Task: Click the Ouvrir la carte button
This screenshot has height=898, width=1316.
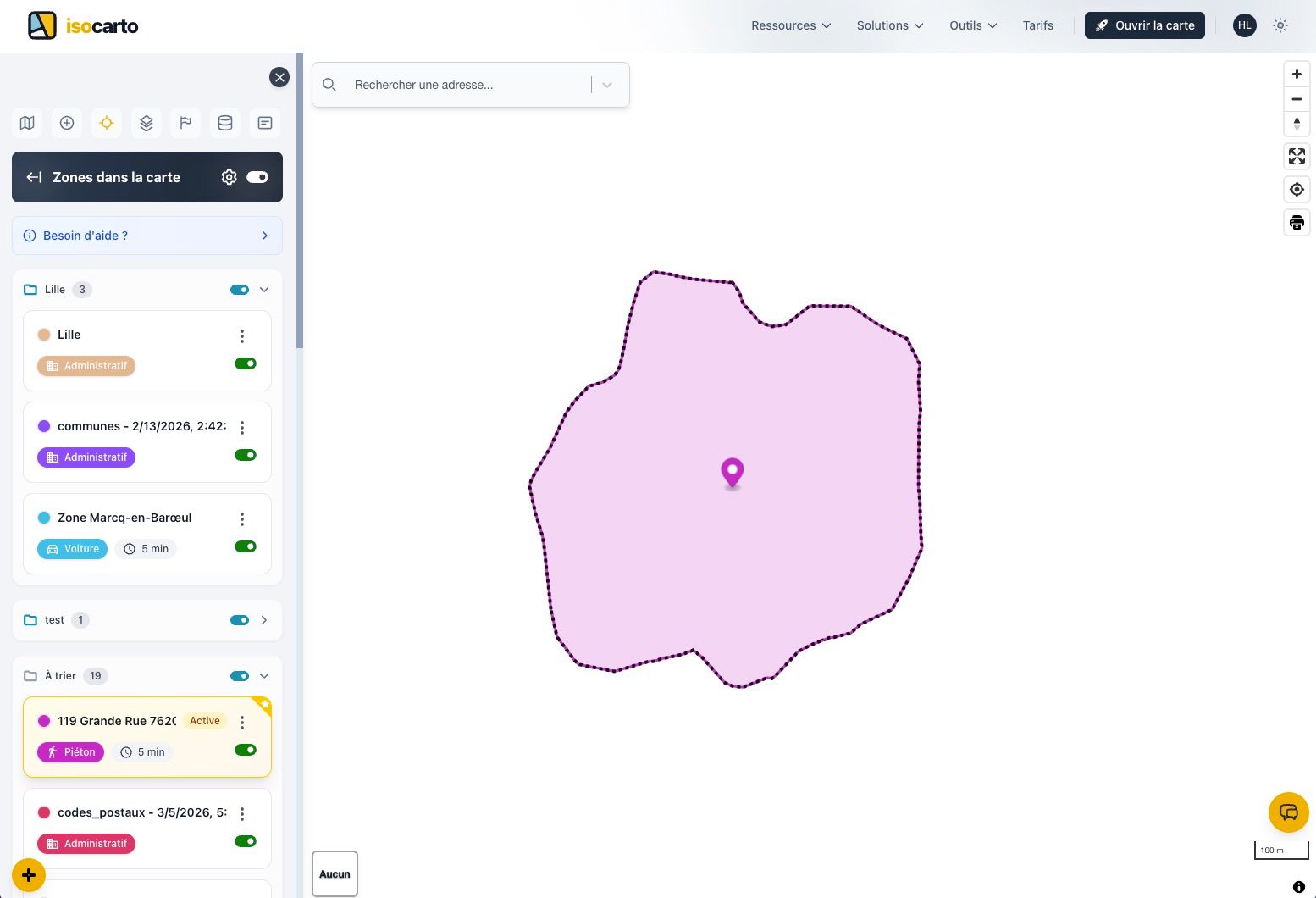Action: coord(1144,25)
